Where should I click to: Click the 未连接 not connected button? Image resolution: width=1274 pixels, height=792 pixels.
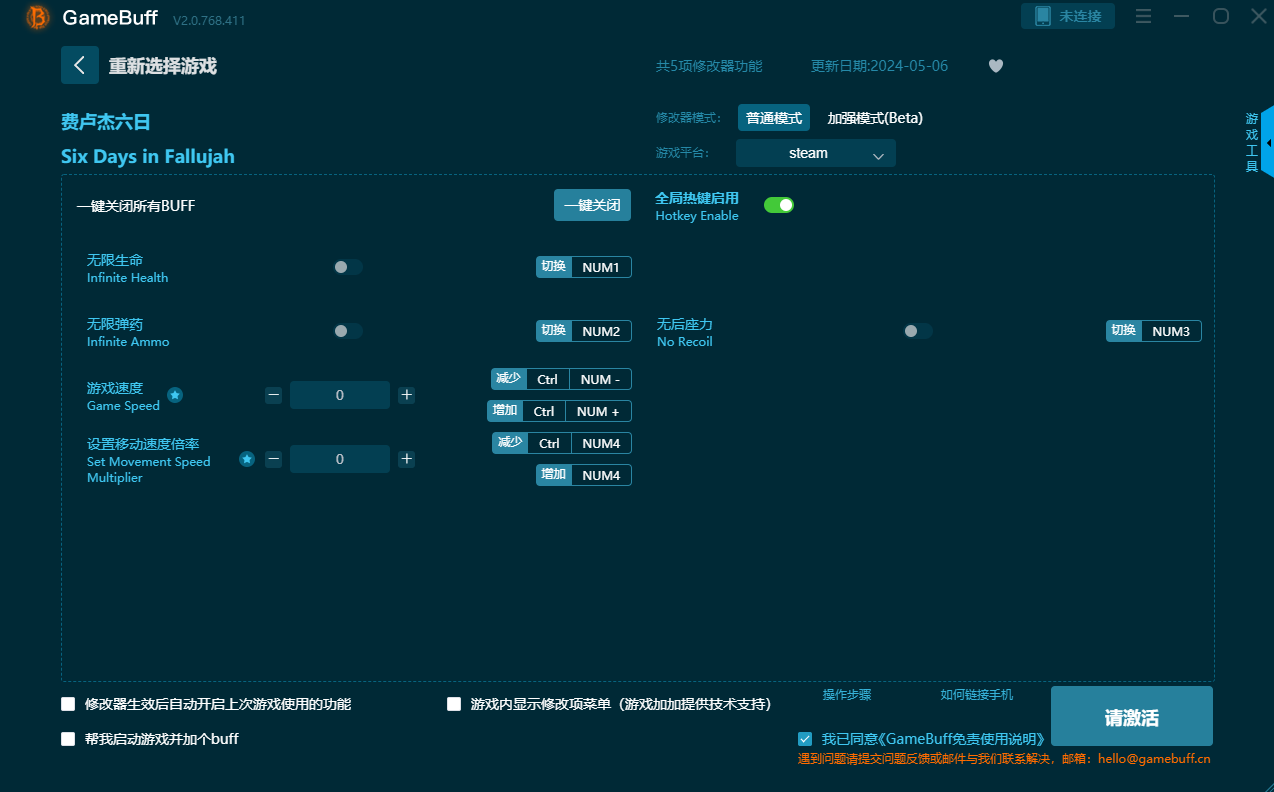pos(1068,16)
